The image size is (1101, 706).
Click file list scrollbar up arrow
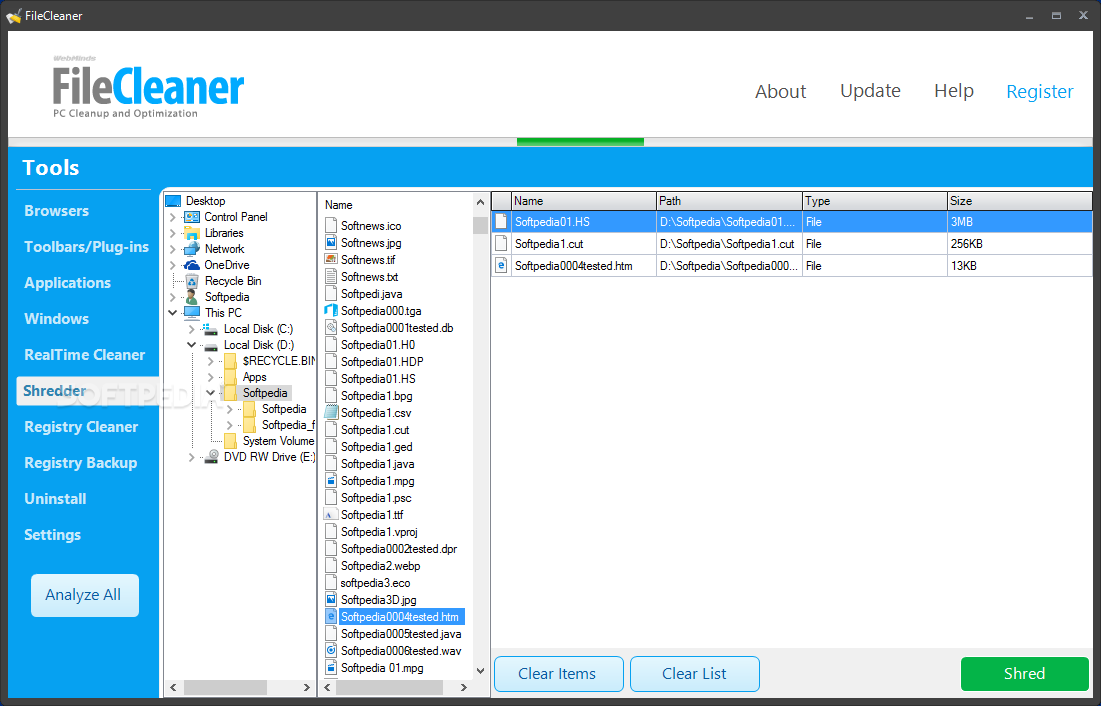pos(480,202)
